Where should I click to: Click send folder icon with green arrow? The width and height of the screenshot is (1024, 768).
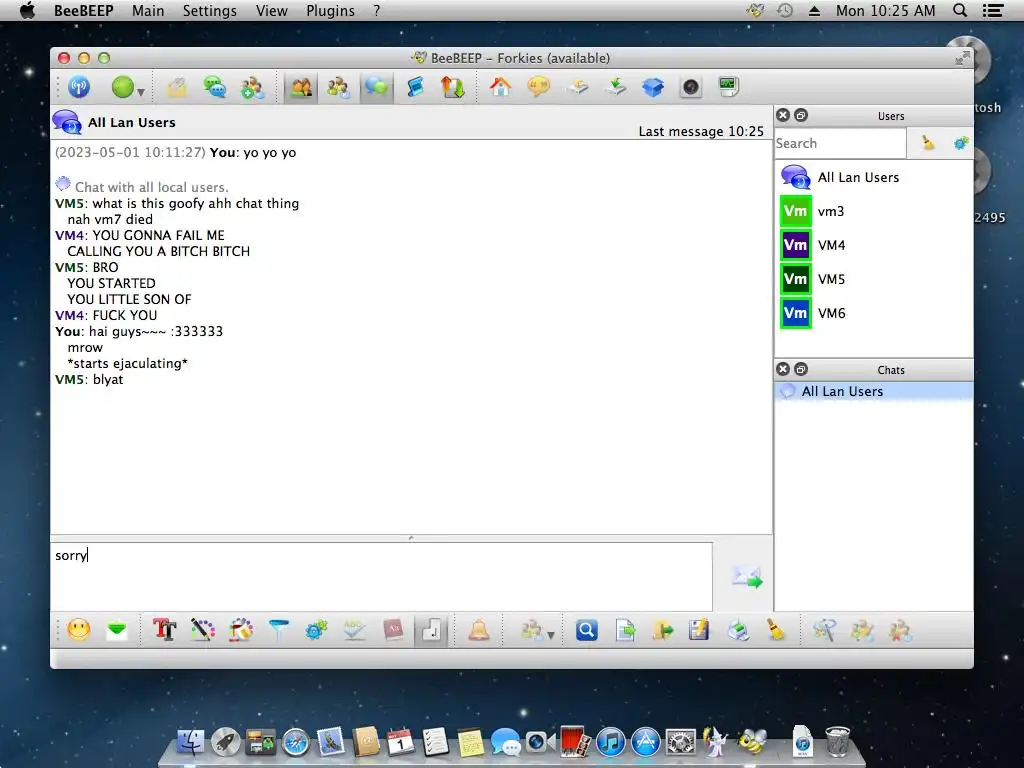[662, 630]
